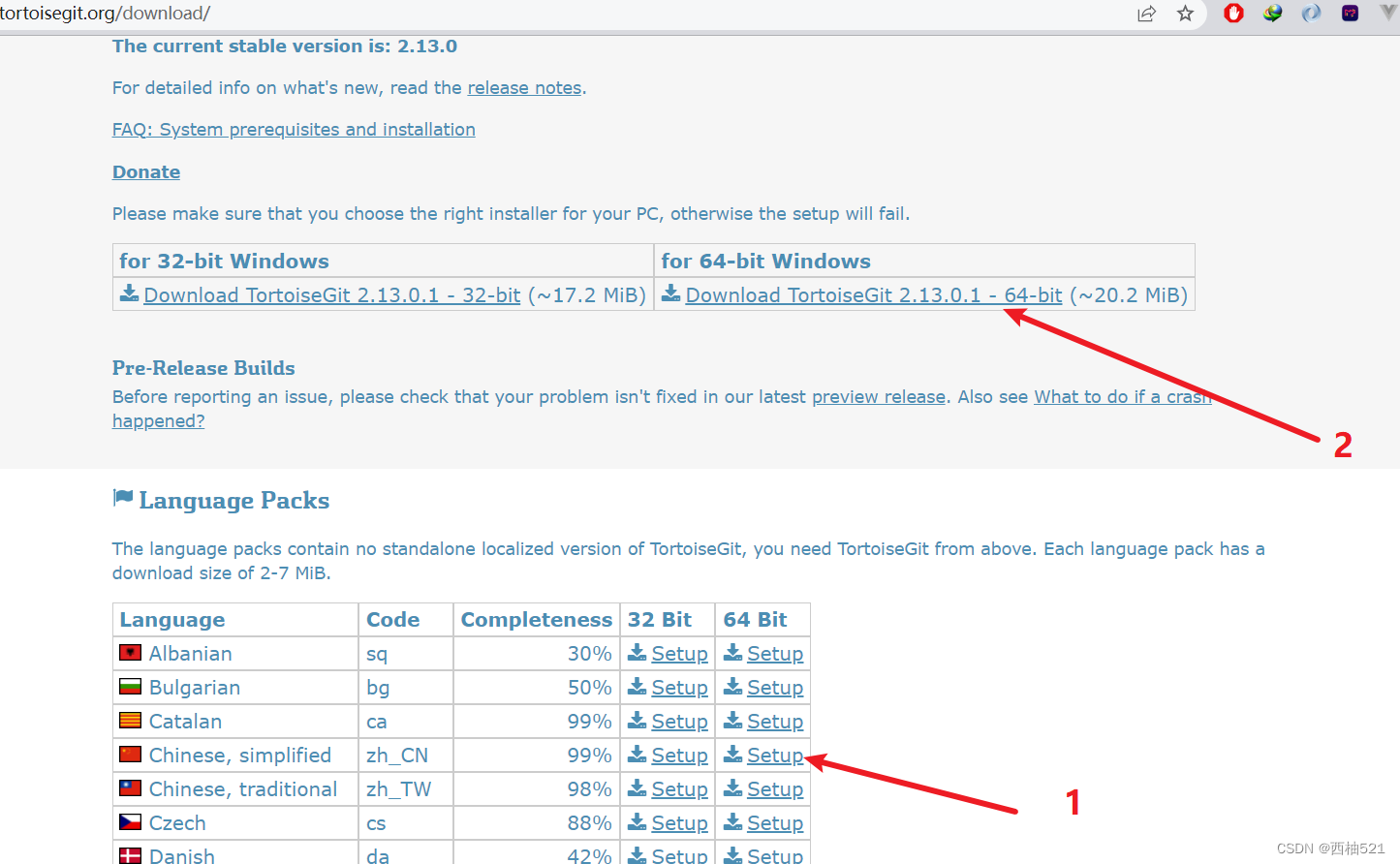This screenshot has width=1400, height=864.
Task: Click Czech 64 Bit Setup link
Action: point(775,823)
